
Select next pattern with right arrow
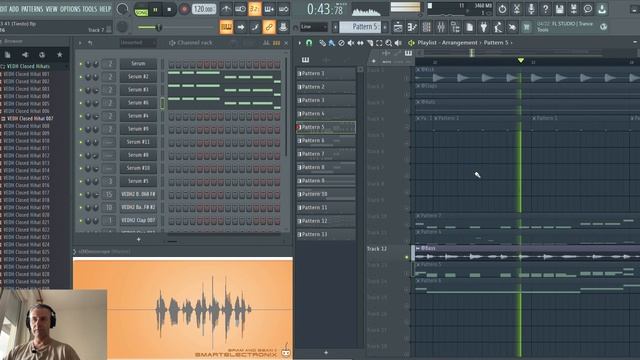tap(385, 27)
